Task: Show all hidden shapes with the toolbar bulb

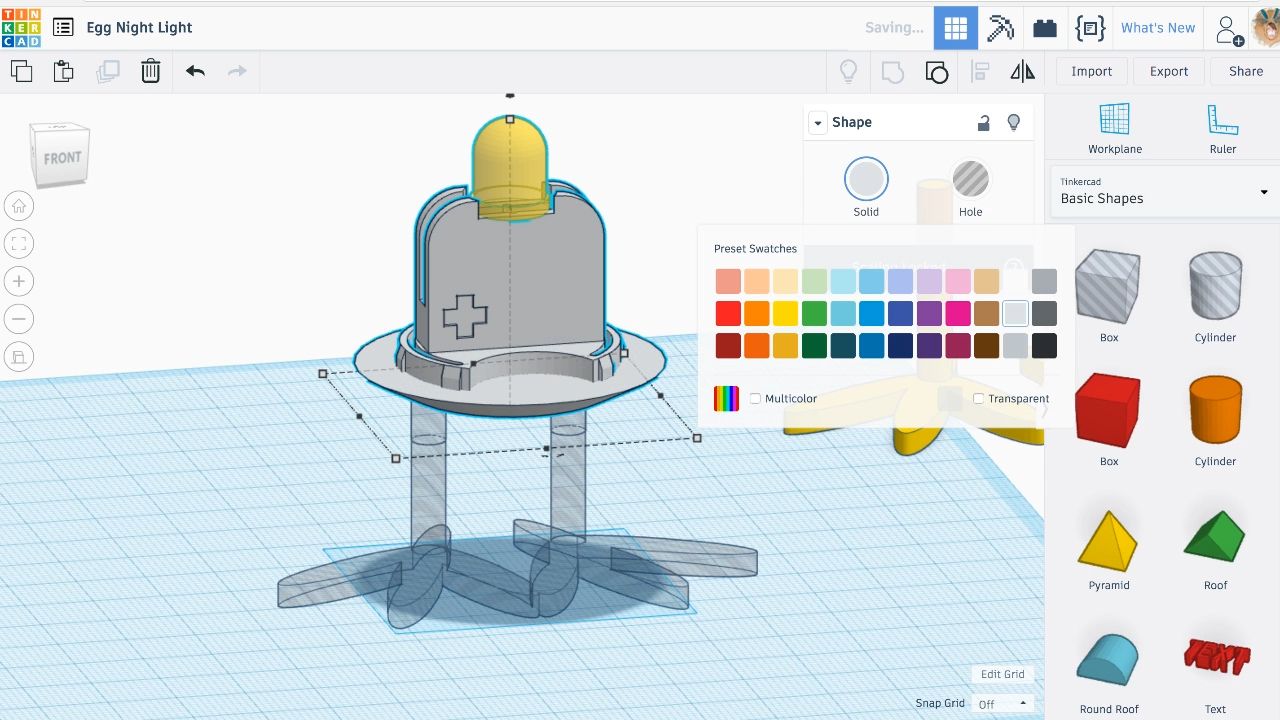Action: tap(848, 71)
